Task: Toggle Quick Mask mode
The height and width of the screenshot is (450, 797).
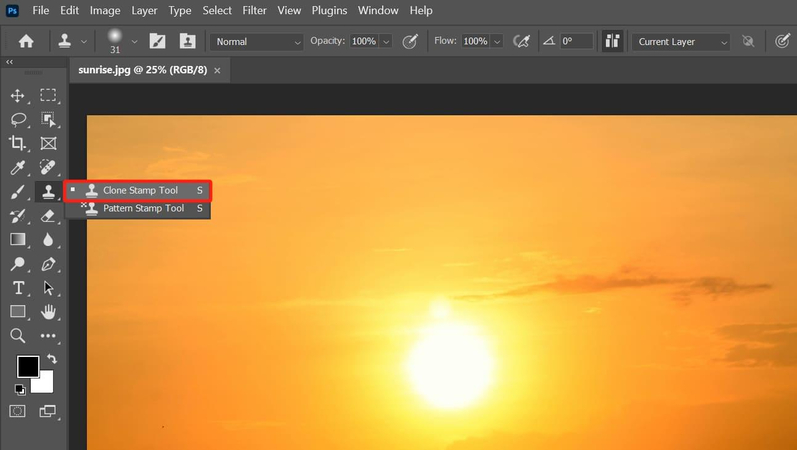Action: click(18, 411)
